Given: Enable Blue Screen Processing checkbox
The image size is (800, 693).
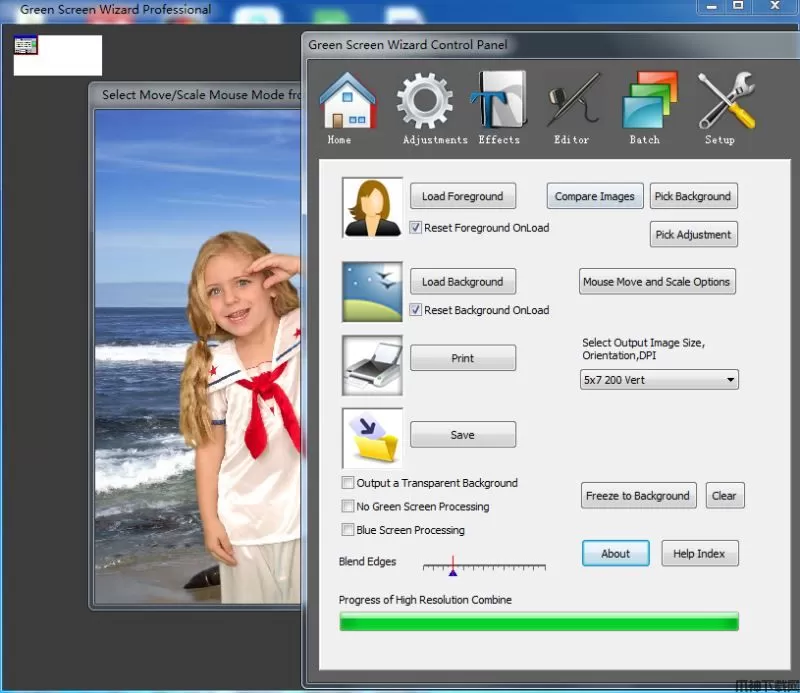Looking at the screenshot, I should click(348, 530).
